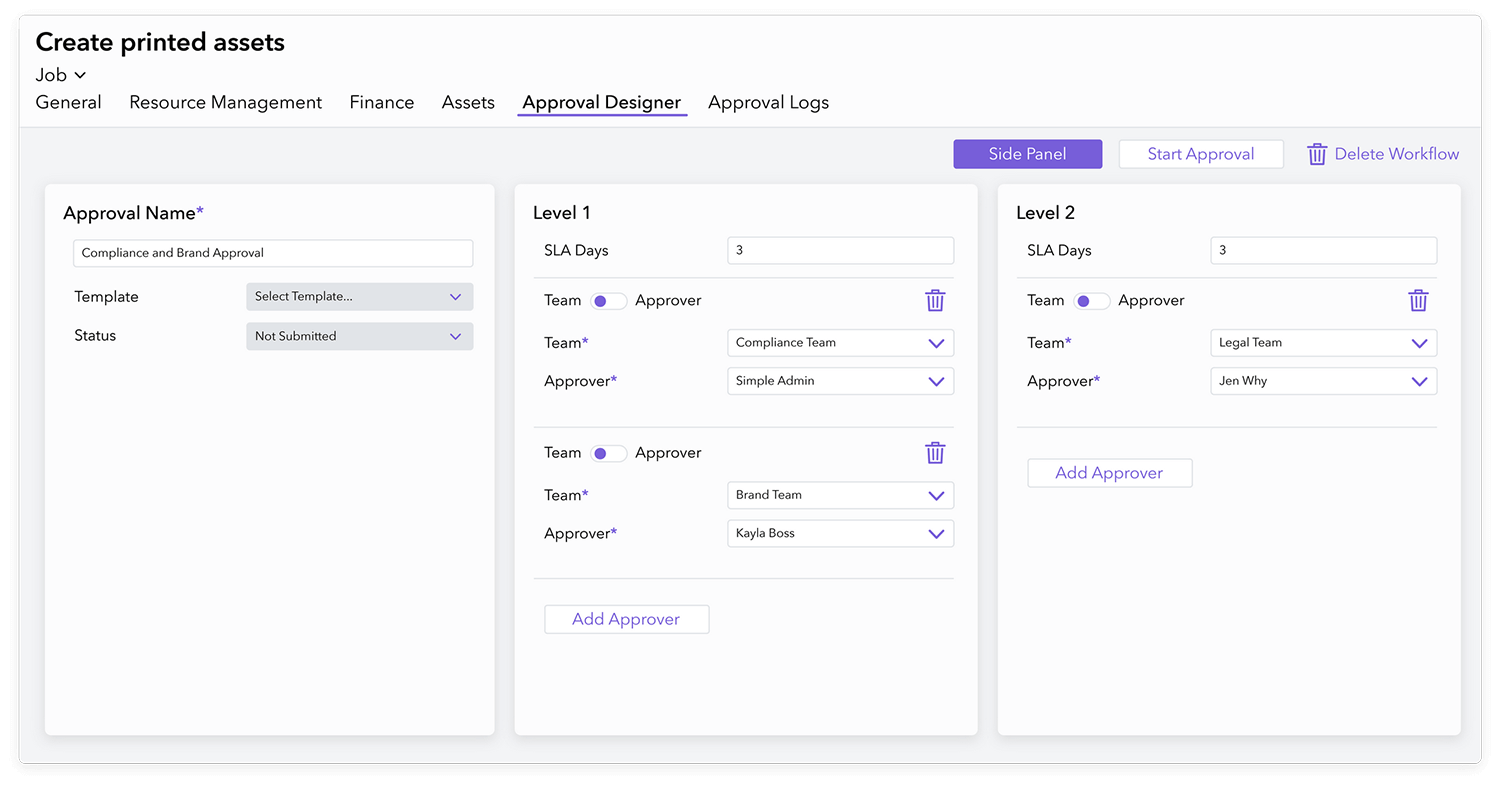The width and height of the screenshot is (1500, 786).
Task: Open the Brand Team dropdown
Action: tap(841, 495)
